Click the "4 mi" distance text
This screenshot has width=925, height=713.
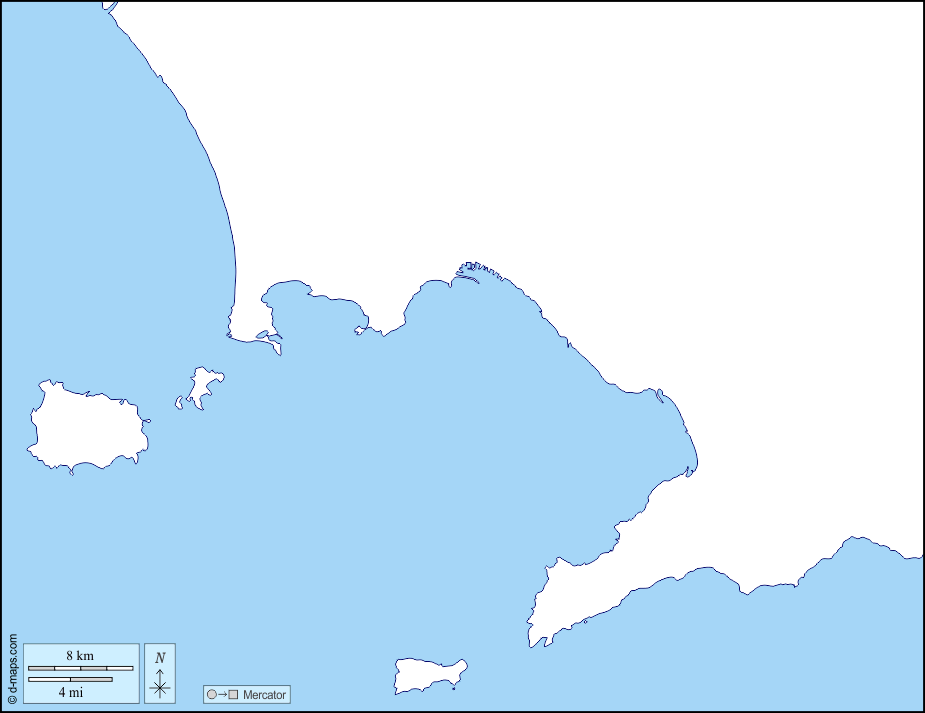pos(70,691)
